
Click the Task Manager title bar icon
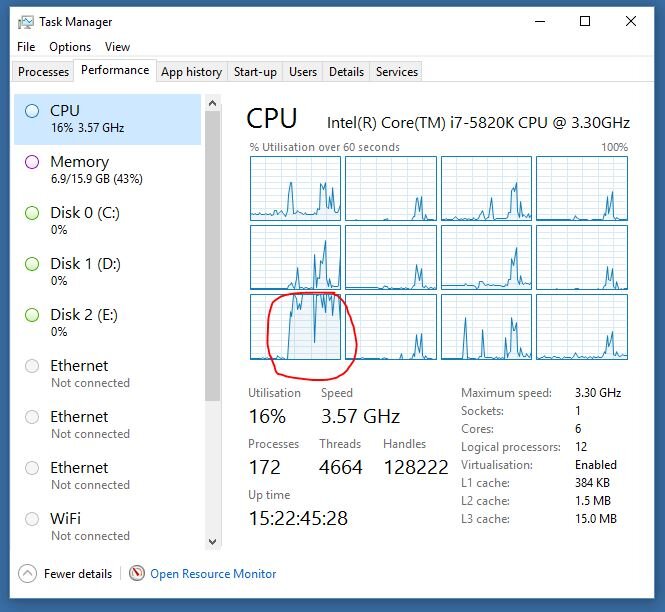(x=25, y=22)
